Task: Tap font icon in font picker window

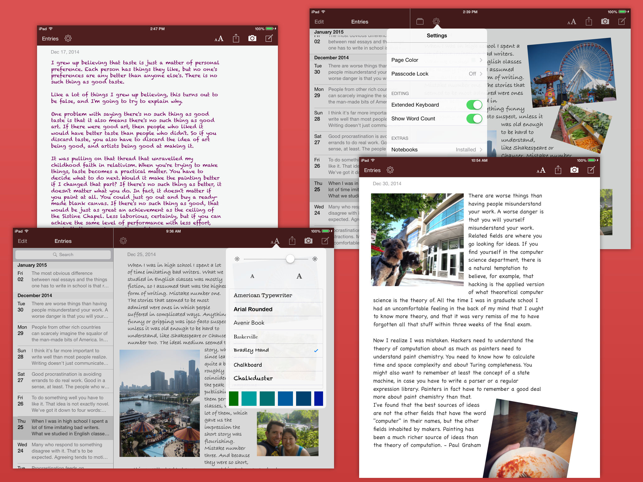Action: pyautogui.click(x=275, y=241)
